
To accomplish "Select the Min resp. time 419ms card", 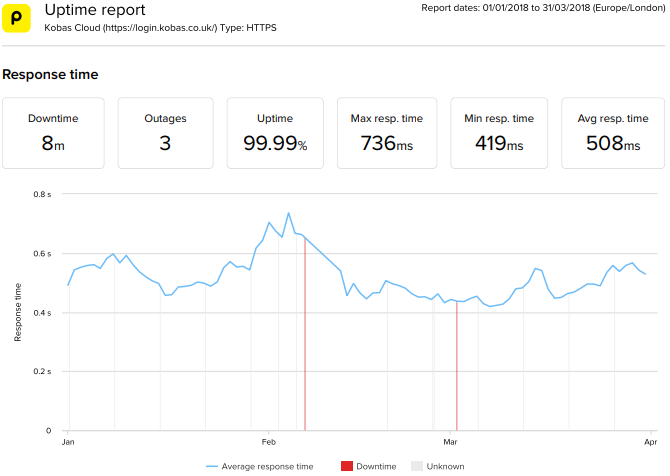I will coord(499,133).
